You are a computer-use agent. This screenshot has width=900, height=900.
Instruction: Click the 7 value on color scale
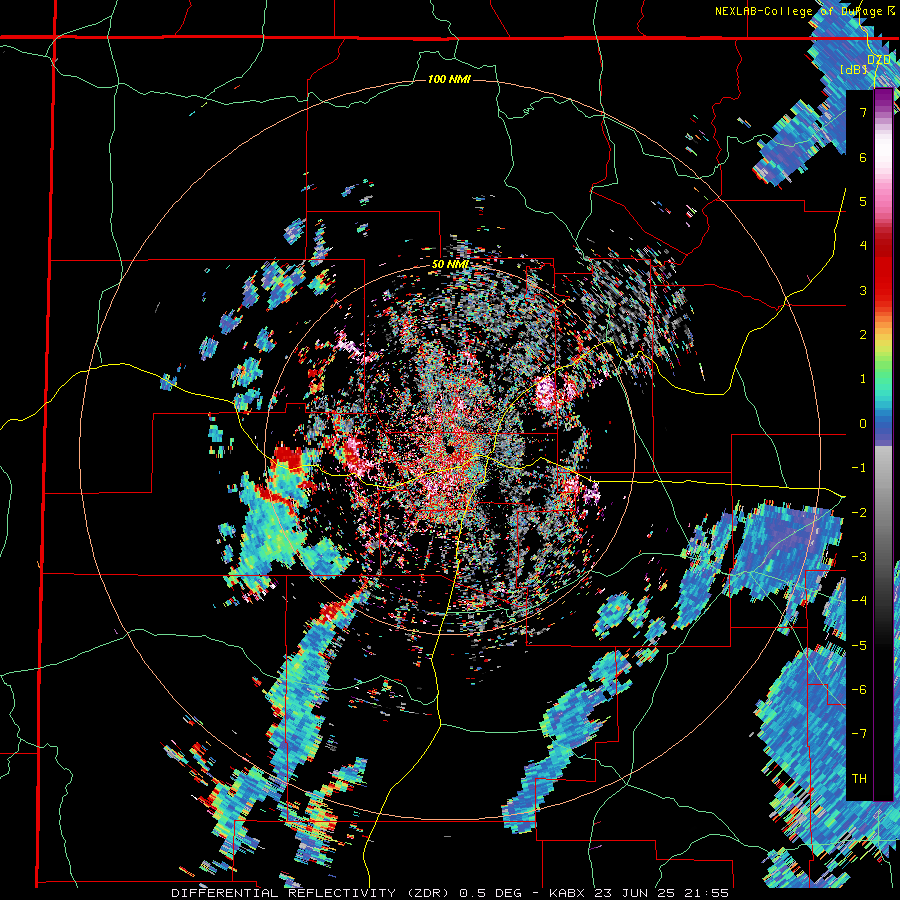click(863, 112)
